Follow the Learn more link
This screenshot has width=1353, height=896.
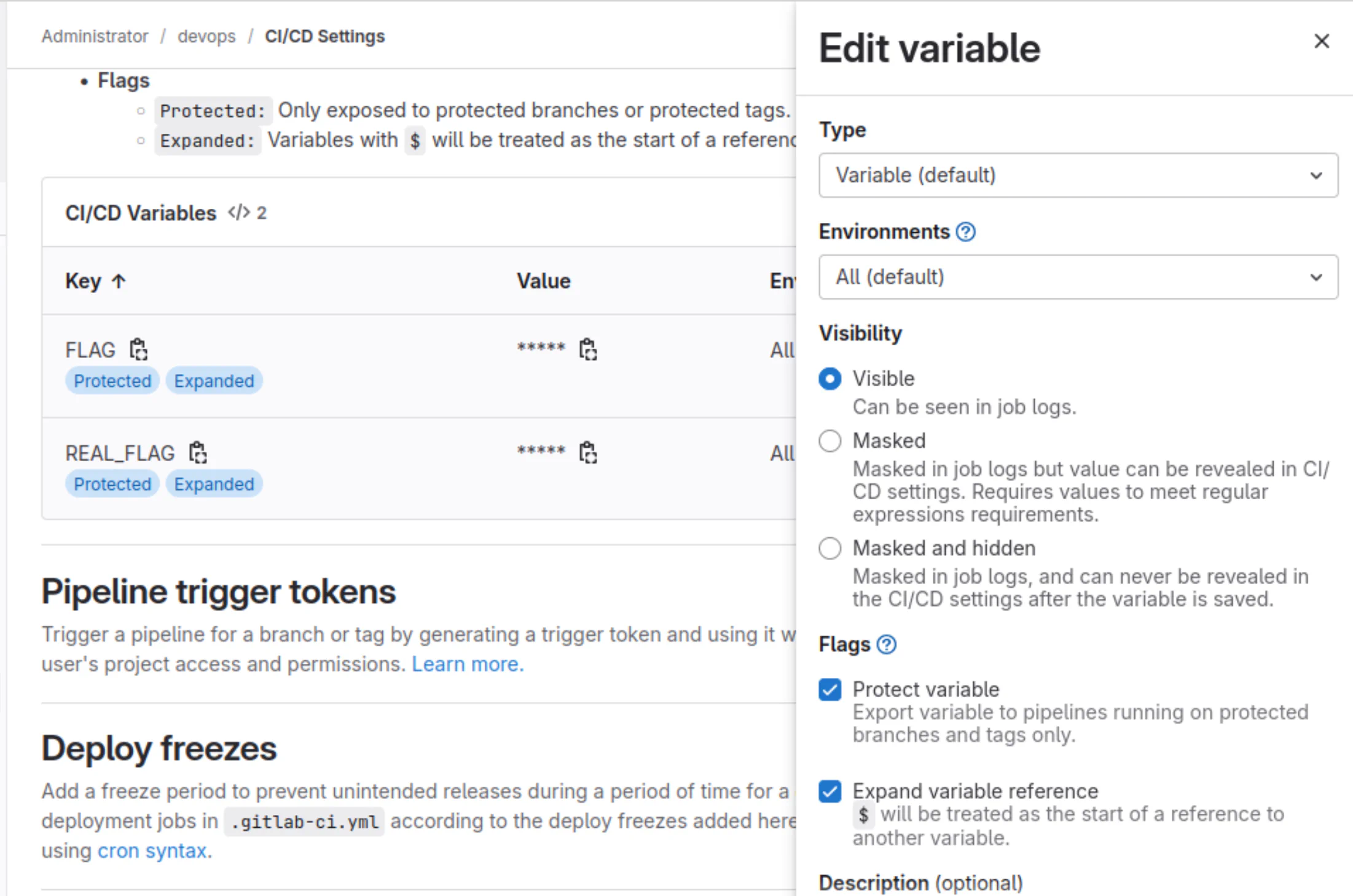[x=468, y=664]
